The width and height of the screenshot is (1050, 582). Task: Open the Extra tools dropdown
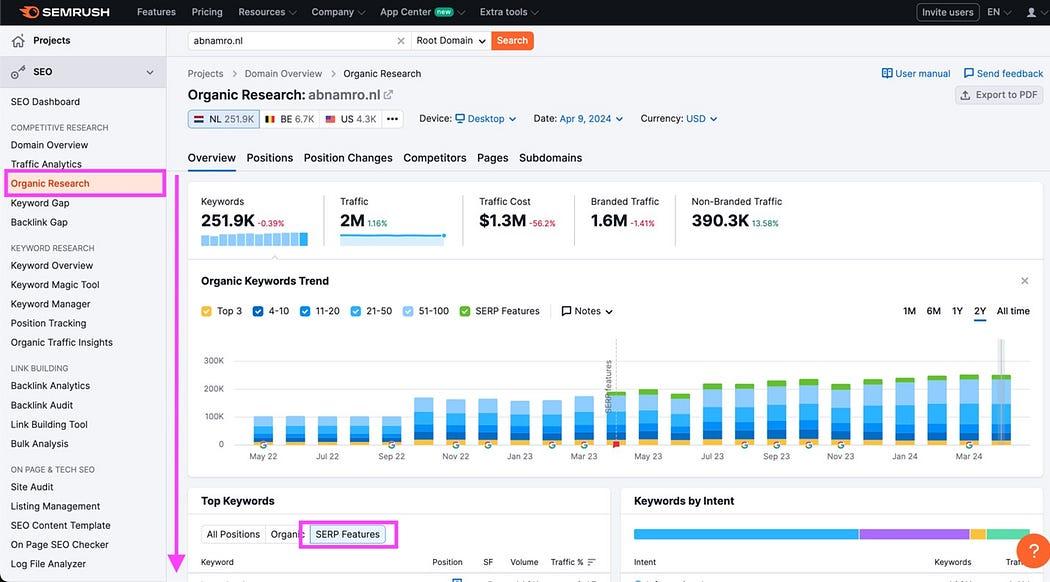coord(509,12)
